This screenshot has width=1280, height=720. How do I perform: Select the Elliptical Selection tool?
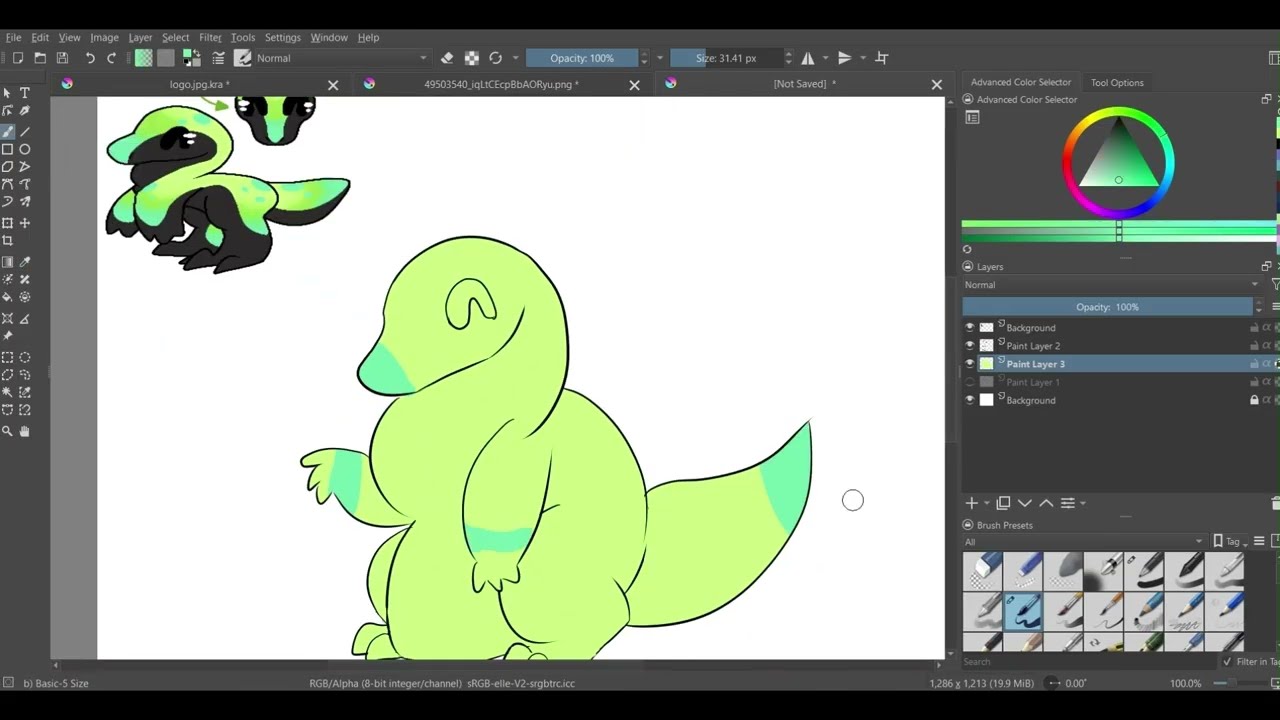(25, 357)
